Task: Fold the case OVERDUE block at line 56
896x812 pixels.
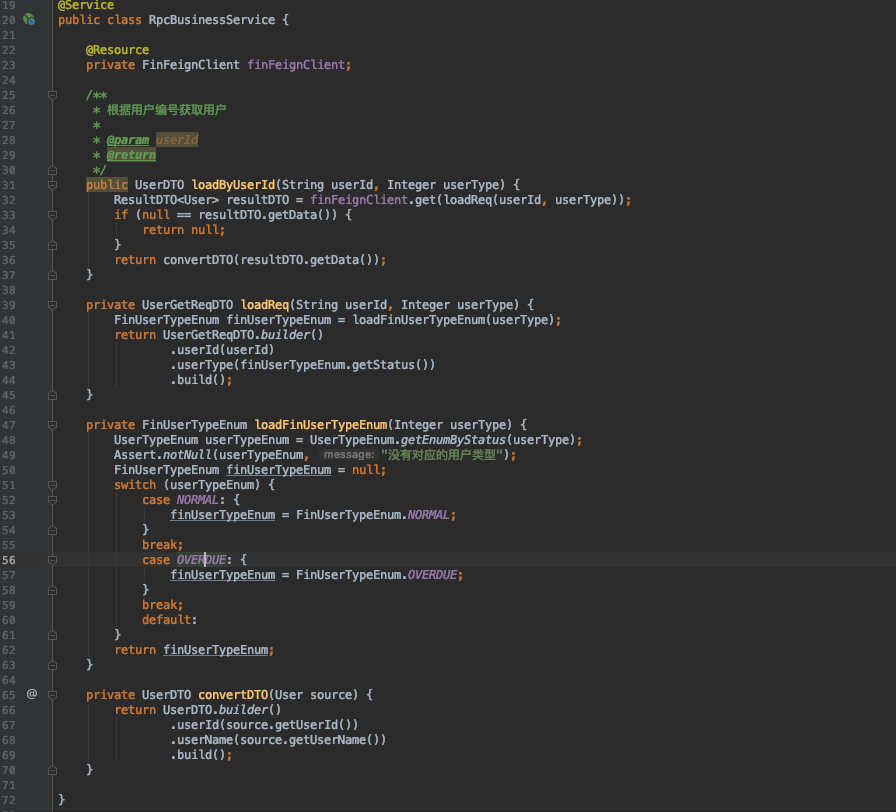Action: click(52, 560)
